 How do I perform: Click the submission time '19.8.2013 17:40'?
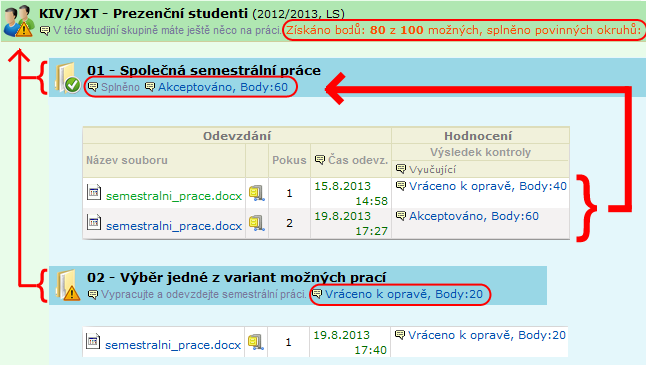point(350,343)
